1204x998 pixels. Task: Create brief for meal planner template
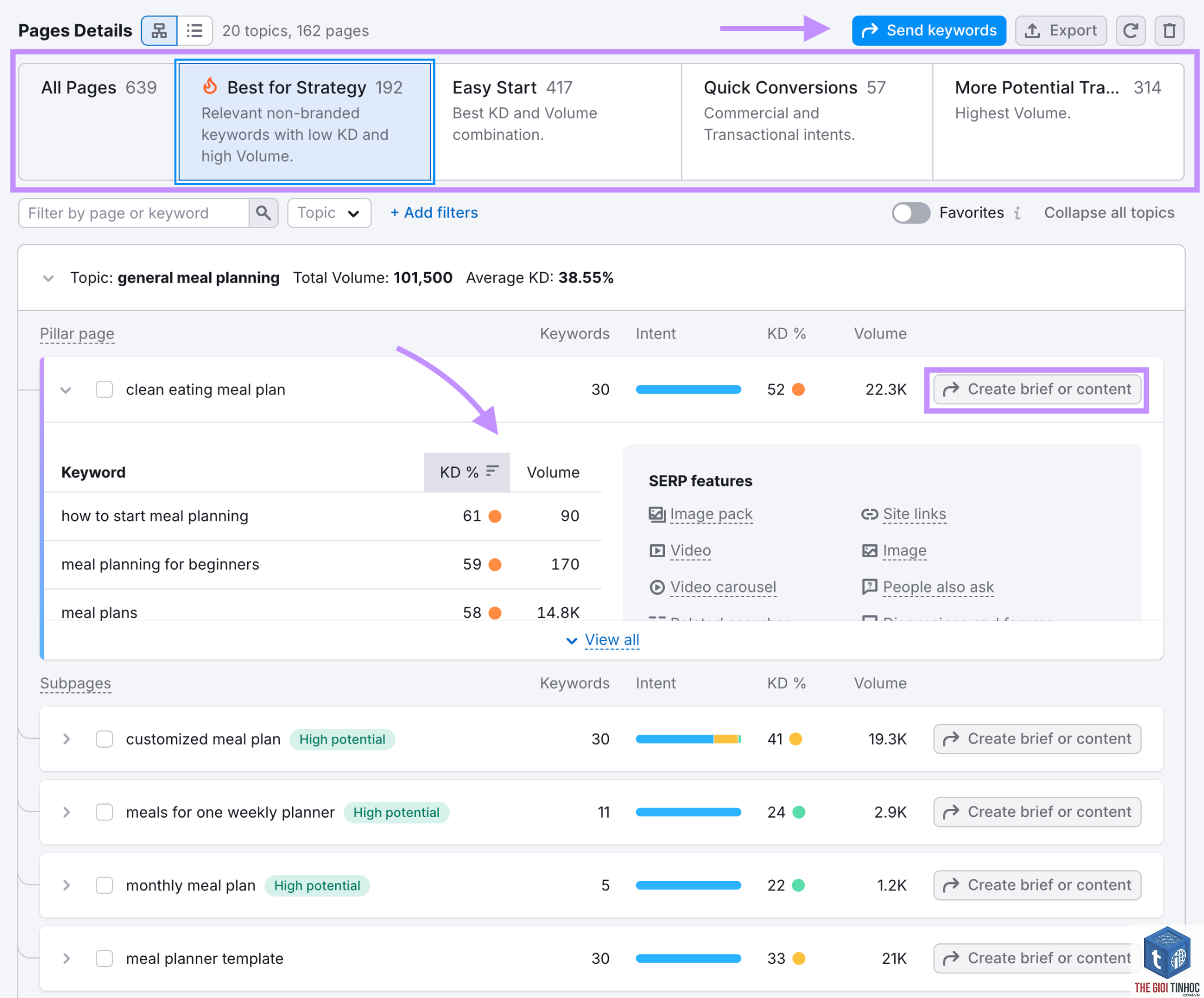pos(1037,959)
